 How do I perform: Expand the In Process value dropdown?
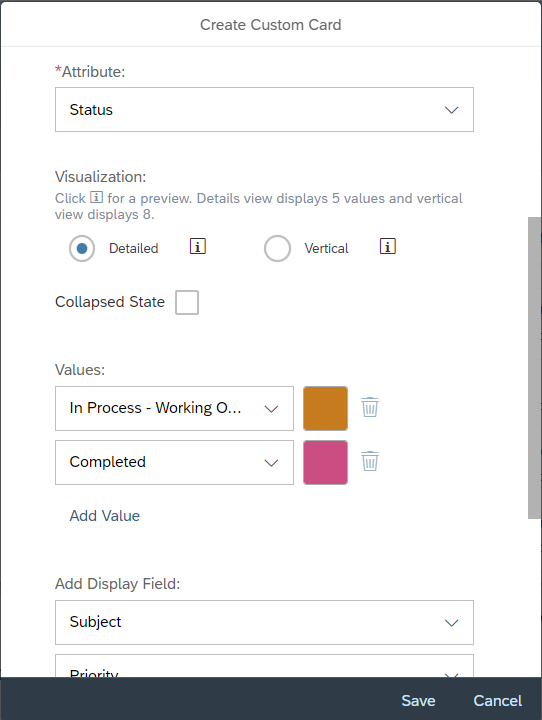coord(174,408)
